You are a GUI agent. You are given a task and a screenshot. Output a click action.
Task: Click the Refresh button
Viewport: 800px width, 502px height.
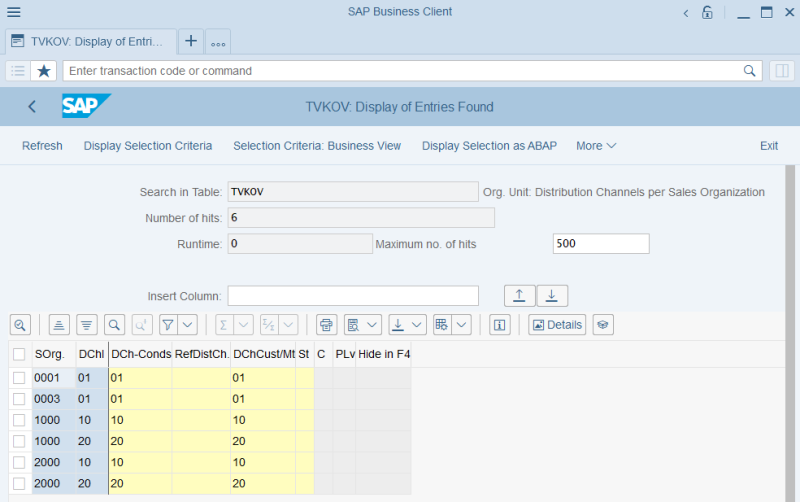coord(42,146)
